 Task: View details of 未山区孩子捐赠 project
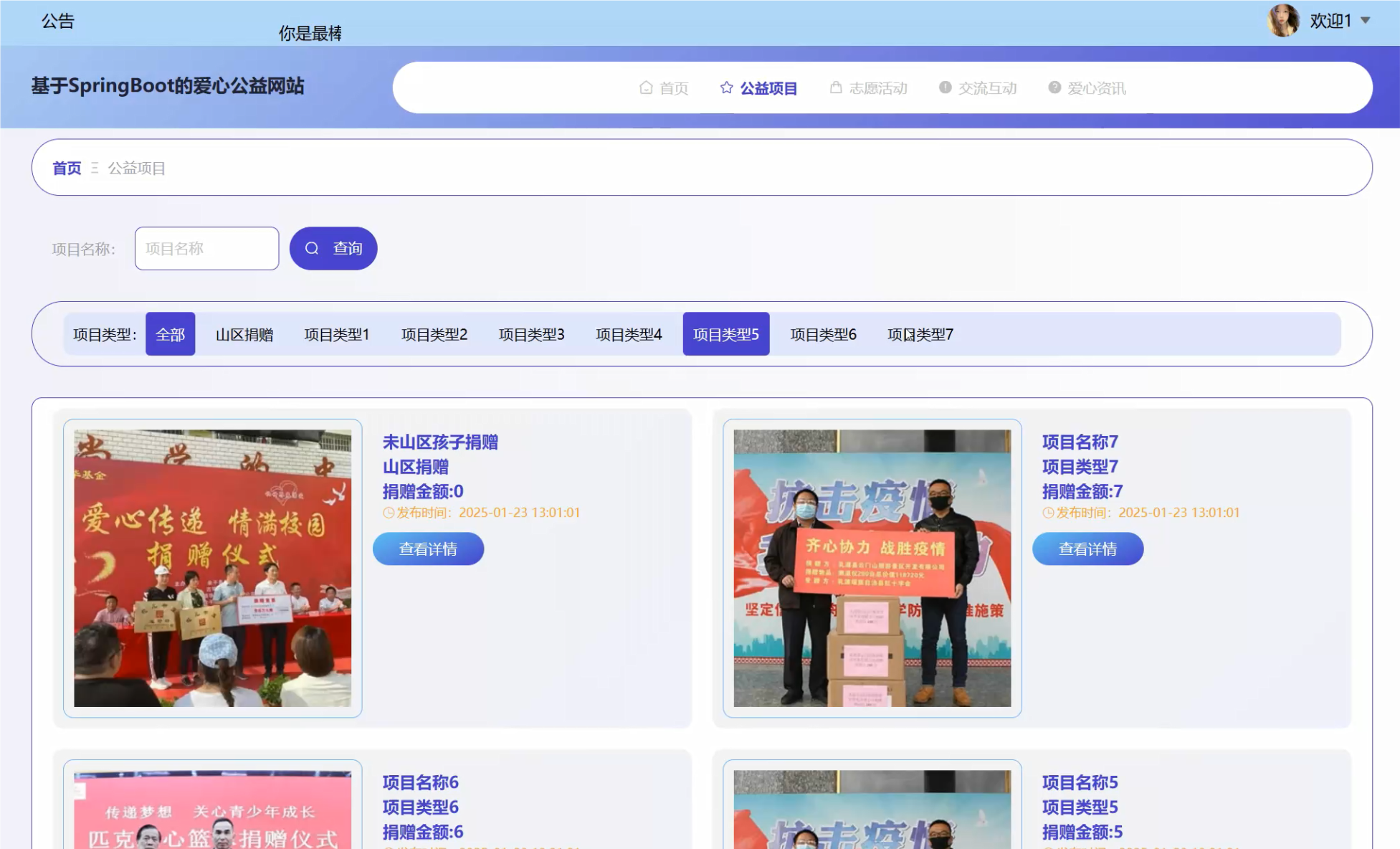click(428, 549)
